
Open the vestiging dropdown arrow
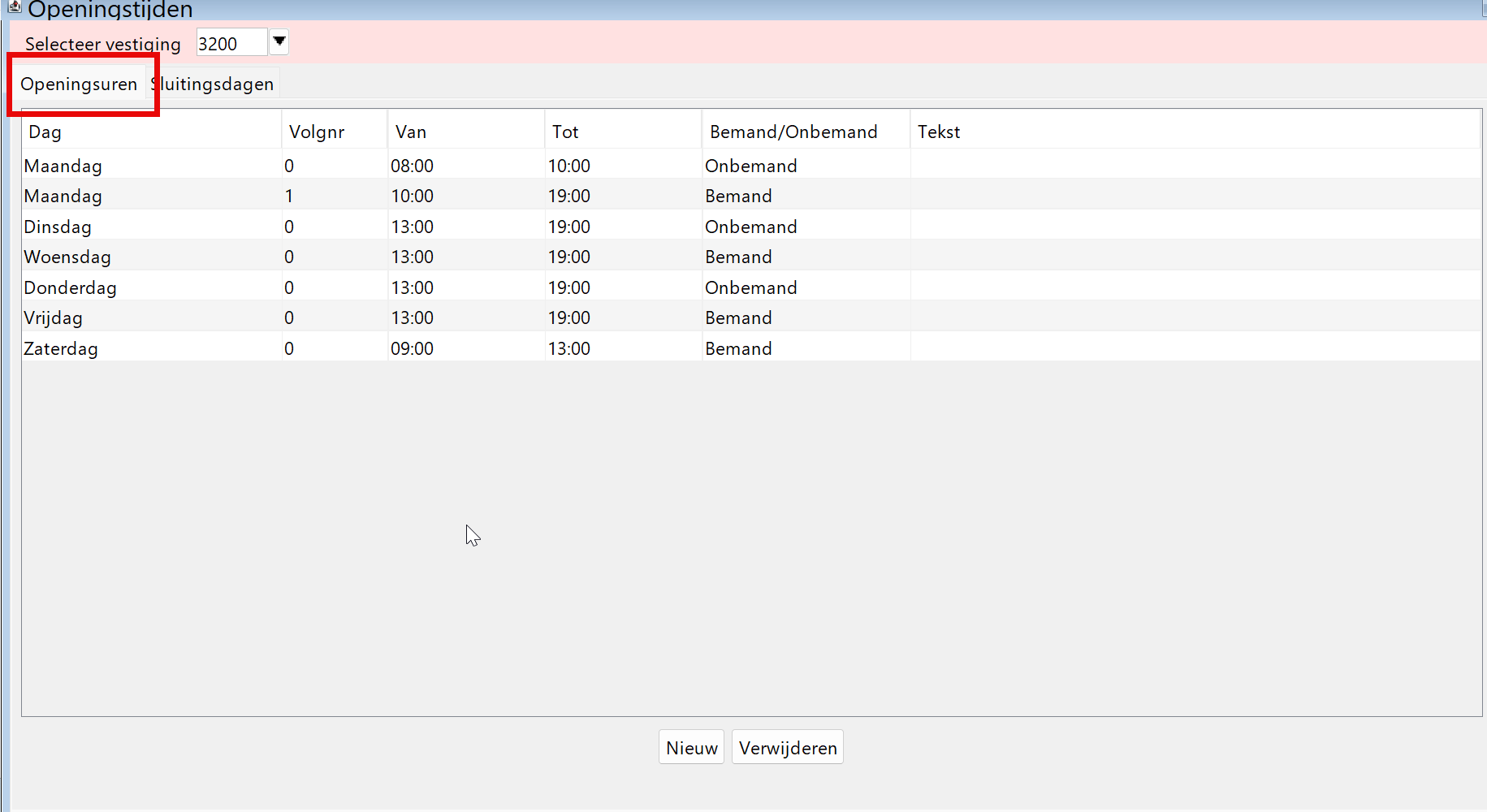(x=279, y=42)
